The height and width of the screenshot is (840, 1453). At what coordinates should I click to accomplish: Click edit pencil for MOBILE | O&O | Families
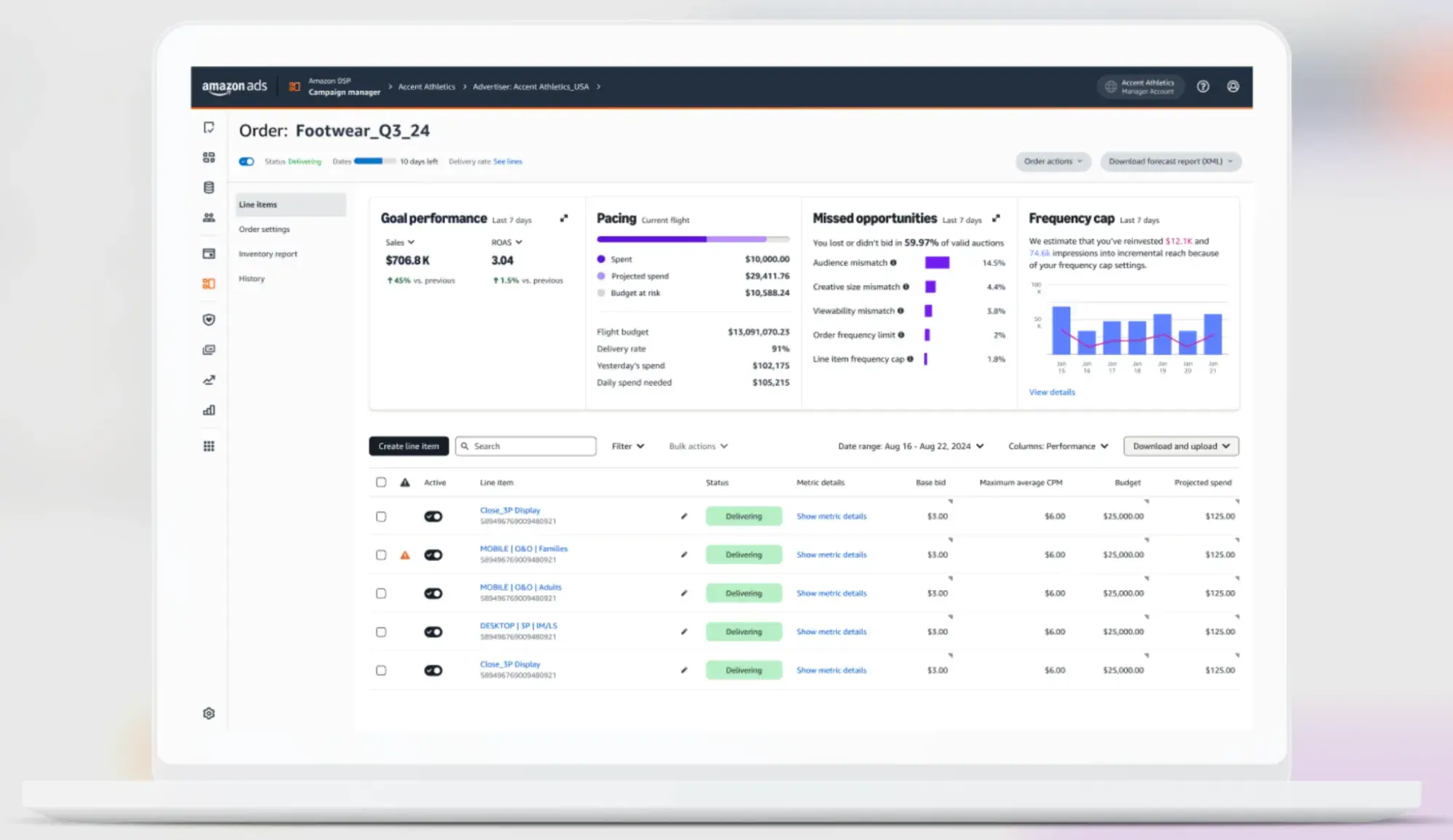tap(683, 554)
